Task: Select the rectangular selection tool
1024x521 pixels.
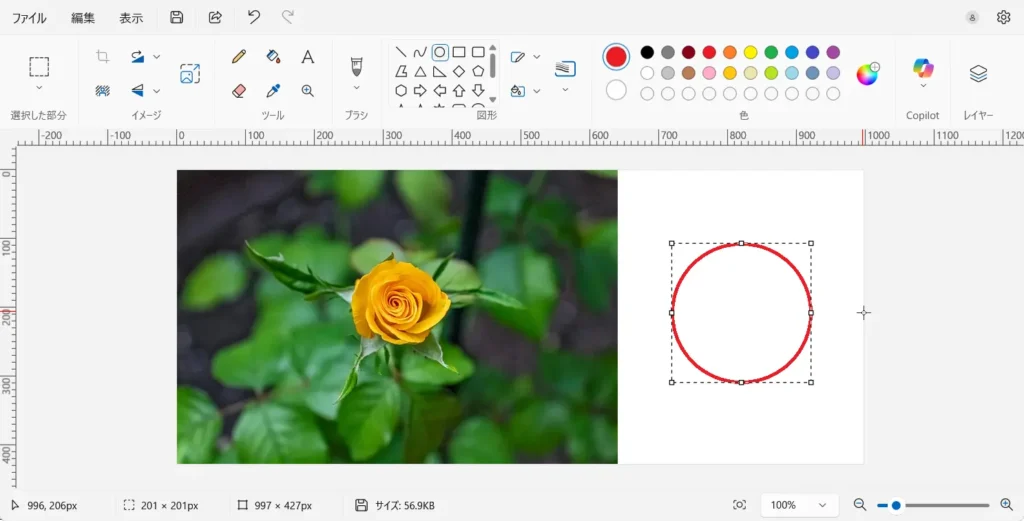Action: [x=39, y=67]
